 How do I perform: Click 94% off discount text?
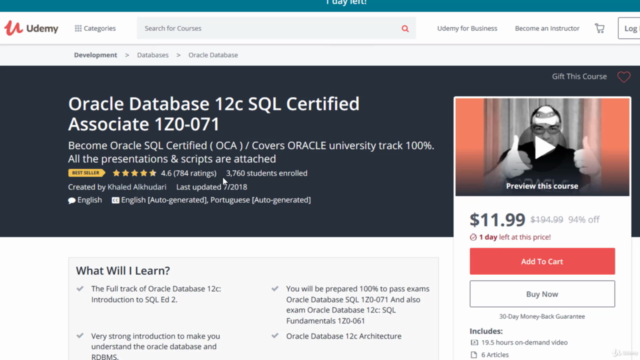tap(584, 220)
